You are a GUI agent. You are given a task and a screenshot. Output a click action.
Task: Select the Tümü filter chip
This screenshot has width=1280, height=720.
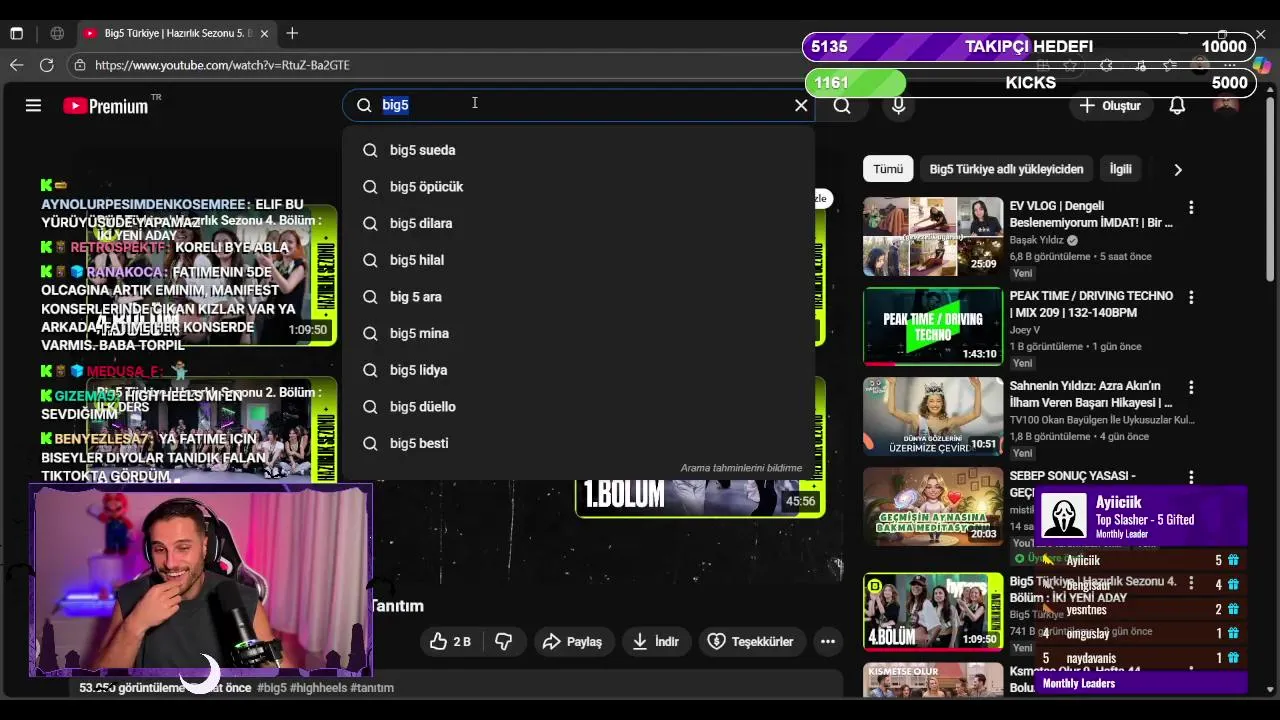(887, 169)
